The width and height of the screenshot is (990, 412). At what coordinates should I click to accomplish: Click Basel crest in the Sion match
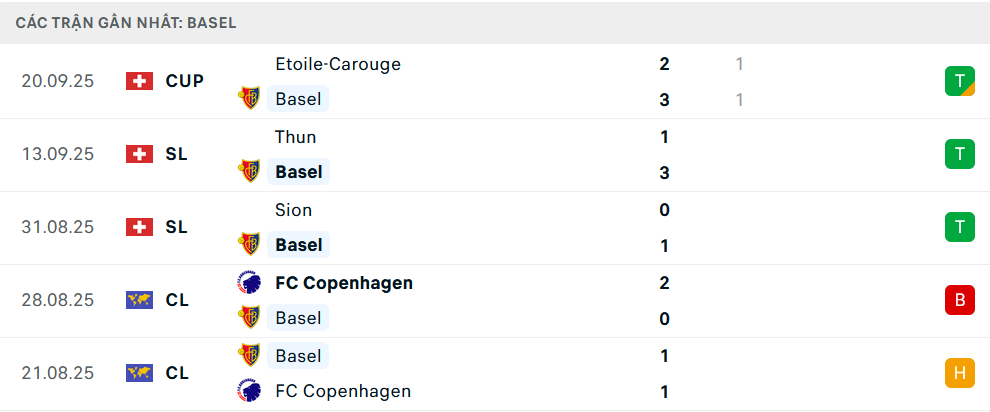[x=249, y=244]
